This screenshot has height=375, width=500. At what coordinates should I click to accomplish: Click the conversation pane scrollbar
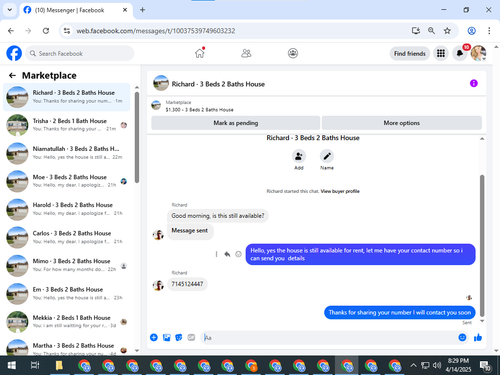482,245
